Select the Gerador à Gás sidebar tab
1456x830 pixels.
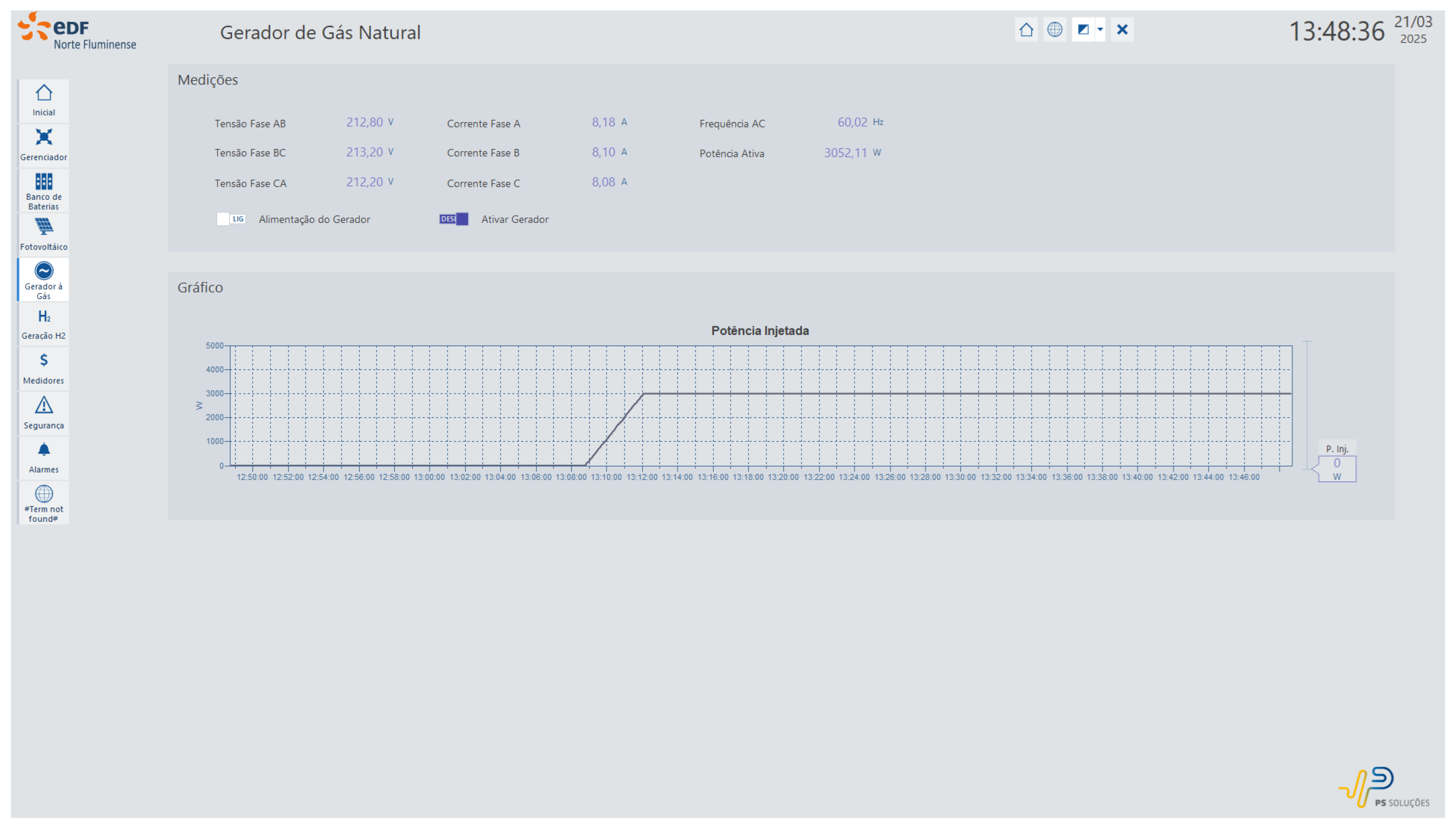pyautogui.click(x=43, y=279)
